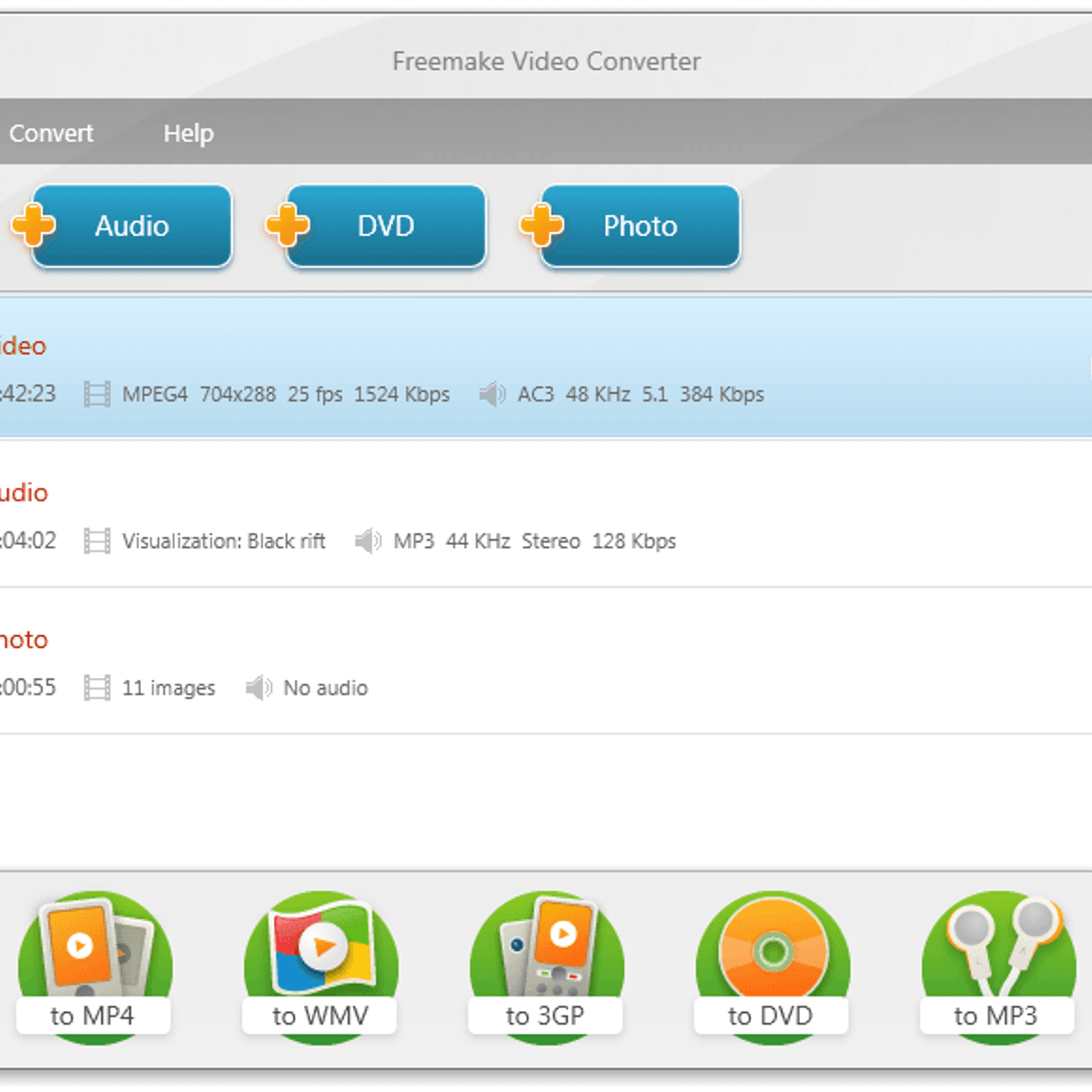Click the Photo add button
The image size is (1092, 1092).
(x=641, y=226)
